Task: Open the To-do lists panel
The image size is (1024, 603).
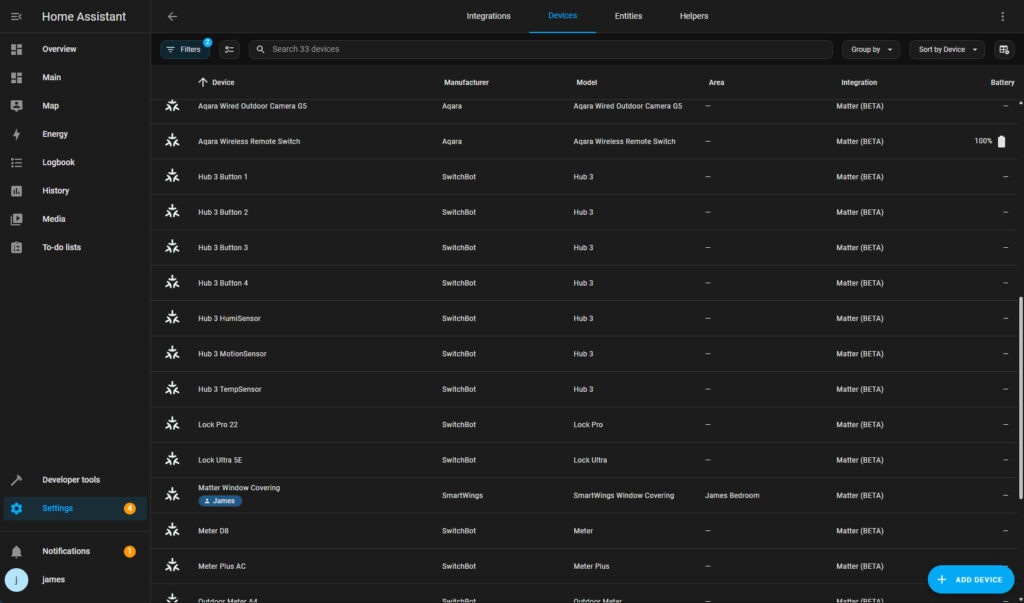Action: [61, 247]
